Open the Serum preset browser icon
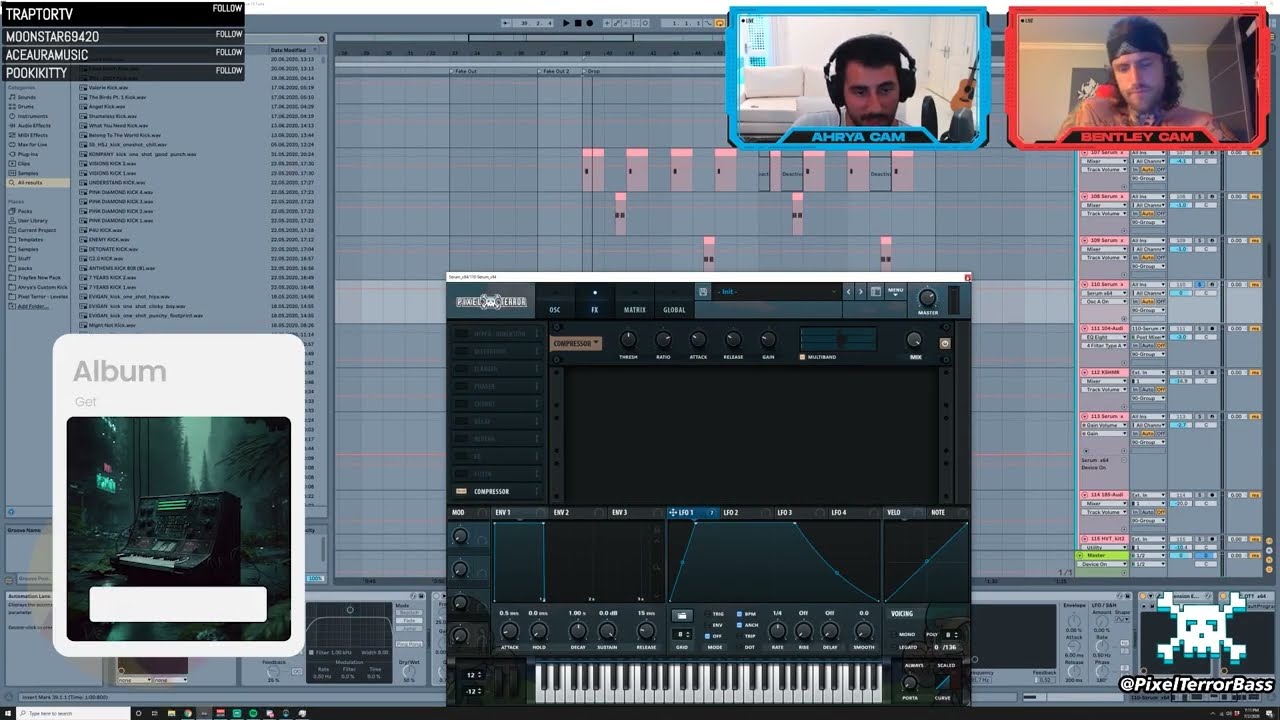This screenshot has width=1280, height=720. pyautogui.click(x=875, y=292)
